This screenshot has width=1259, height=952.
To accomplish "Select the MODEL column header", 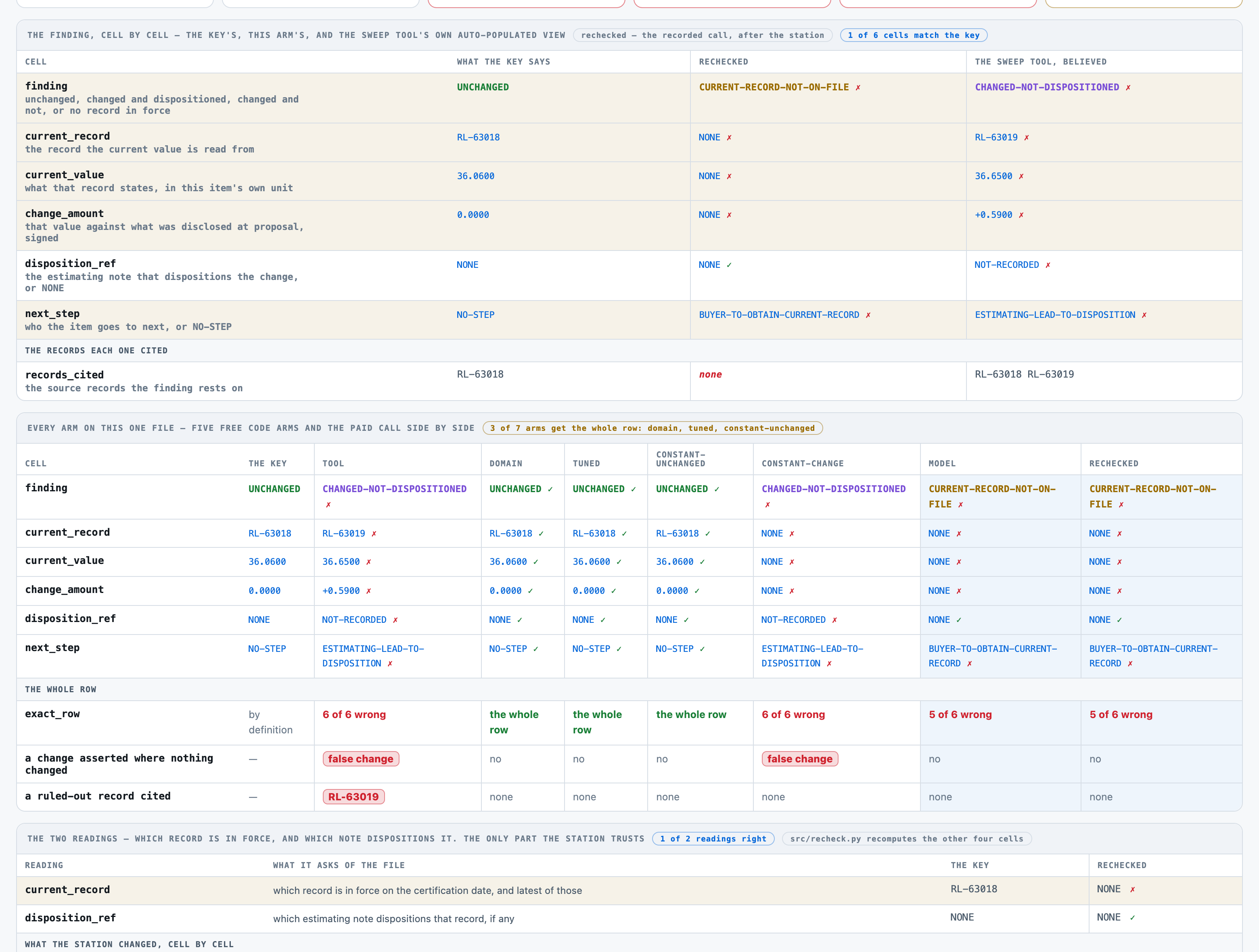I will (942, 464).
